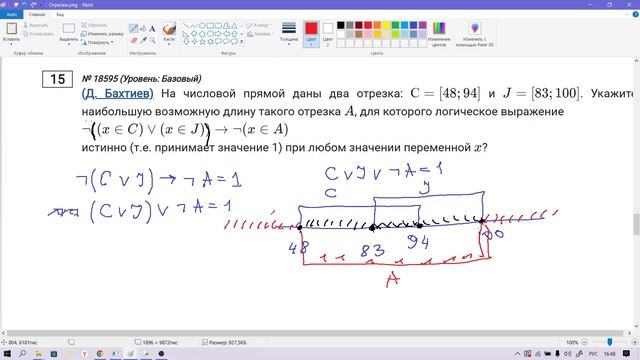Switch to the View (Вид) tab
640x360 pixels.
pos(60,14)
